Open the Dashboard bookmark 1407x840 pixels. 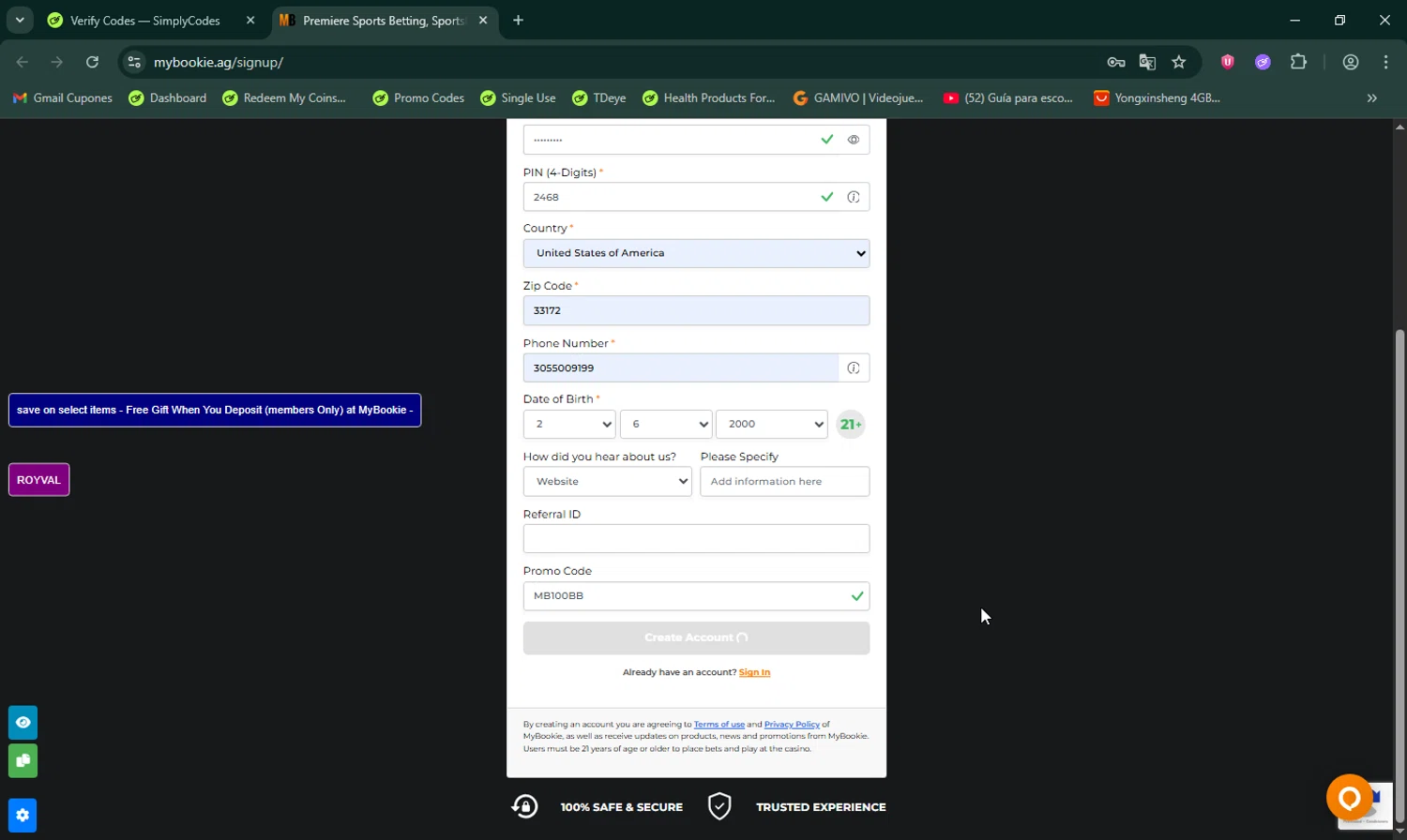coord(168,97)
